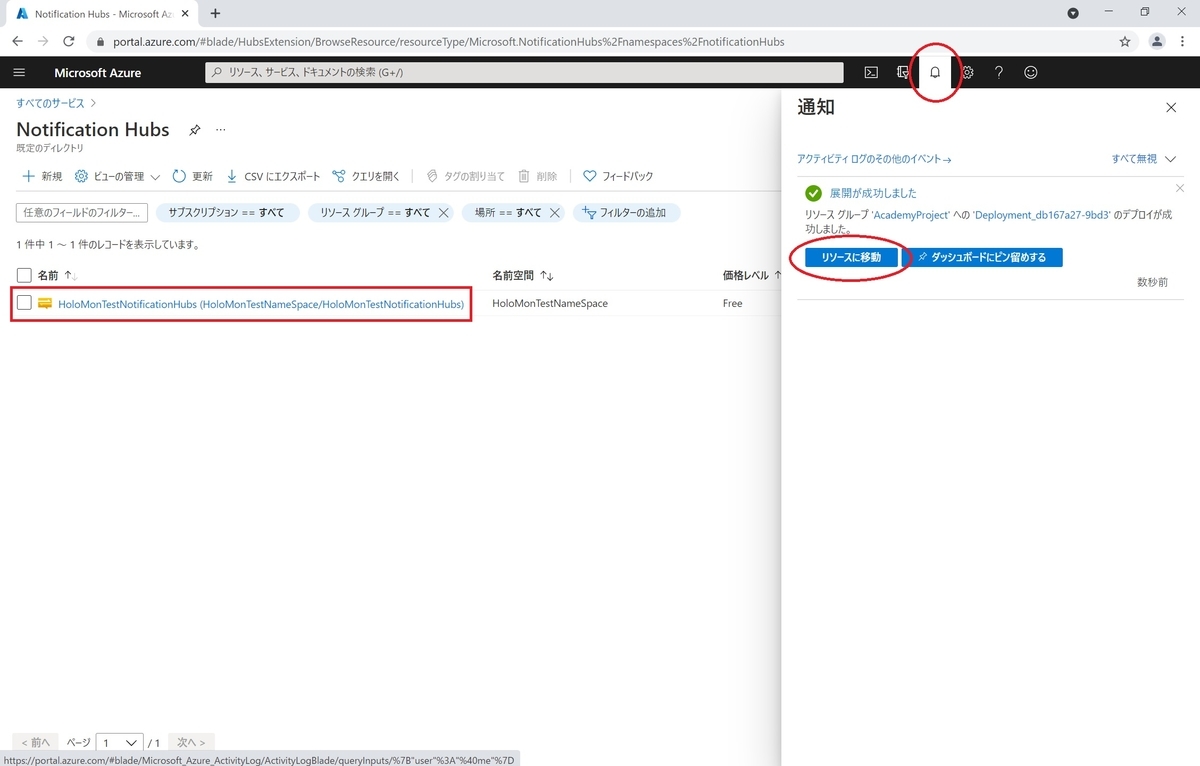Click フィードバック in the toolbar
This screenshot has width=1200, height=766.
coord(618,176)
